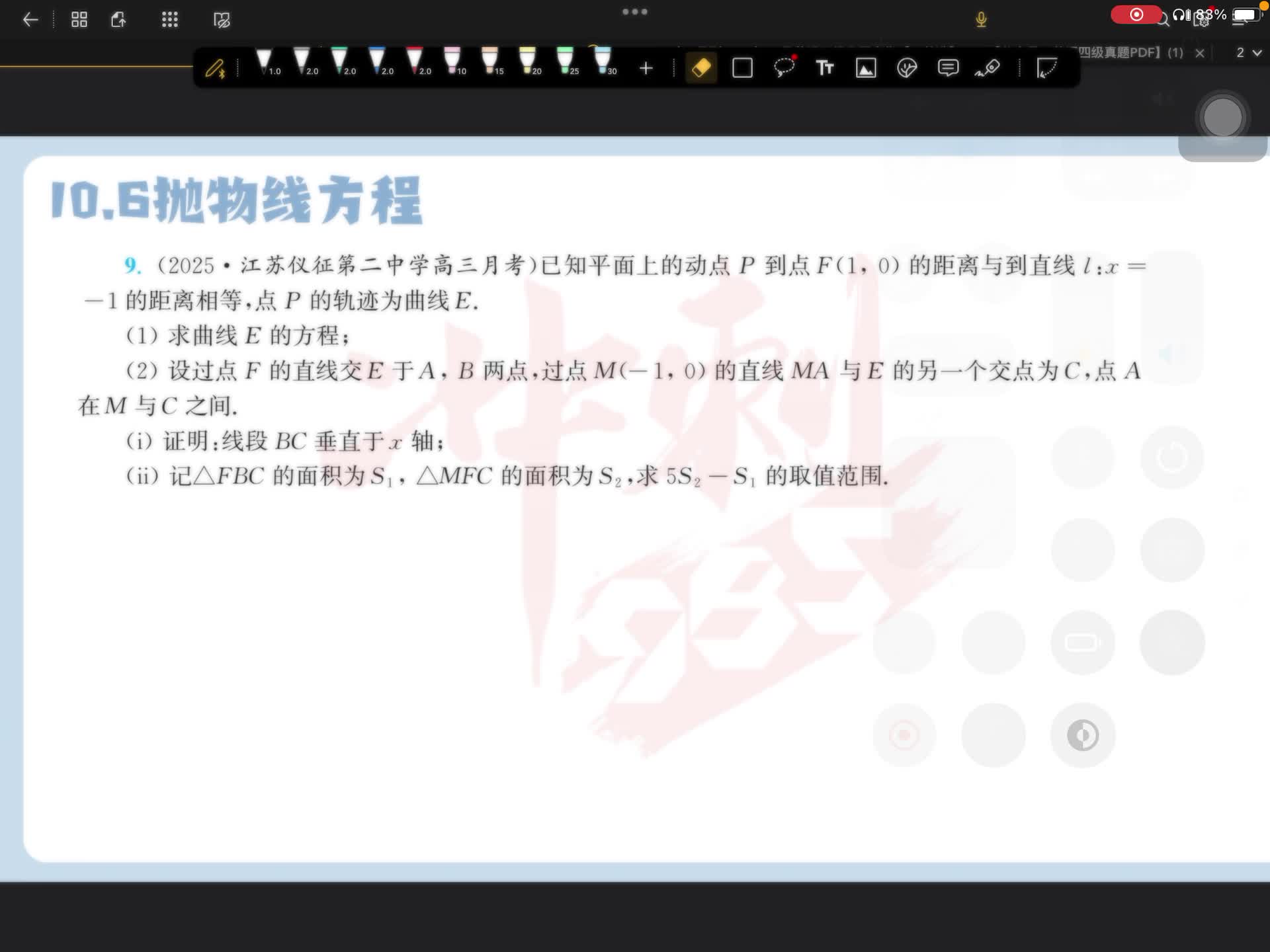1270x952 pixels.
Task: Go back with the arrow button
Action: click(x=30, y=20)
